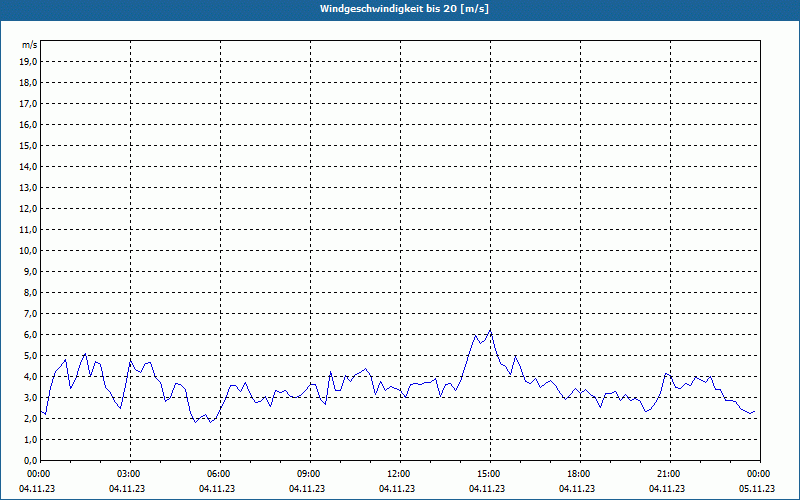Select the 2,0 y-axis label
This screenshot has width=800, height=500.
31,419
